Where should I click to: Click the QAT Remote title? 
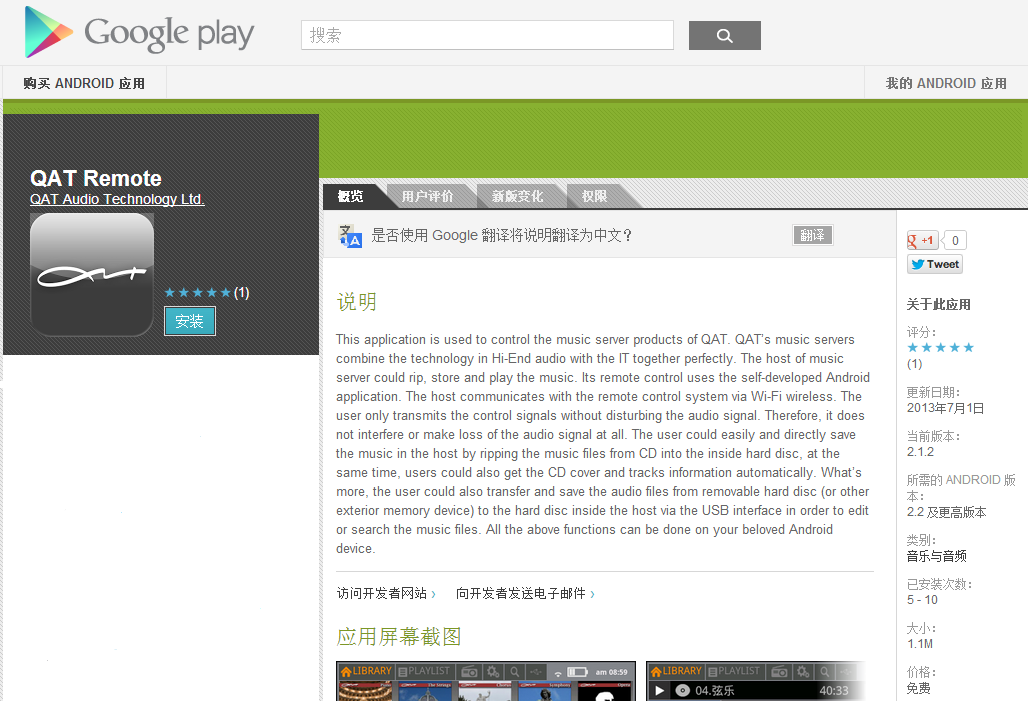96,178
